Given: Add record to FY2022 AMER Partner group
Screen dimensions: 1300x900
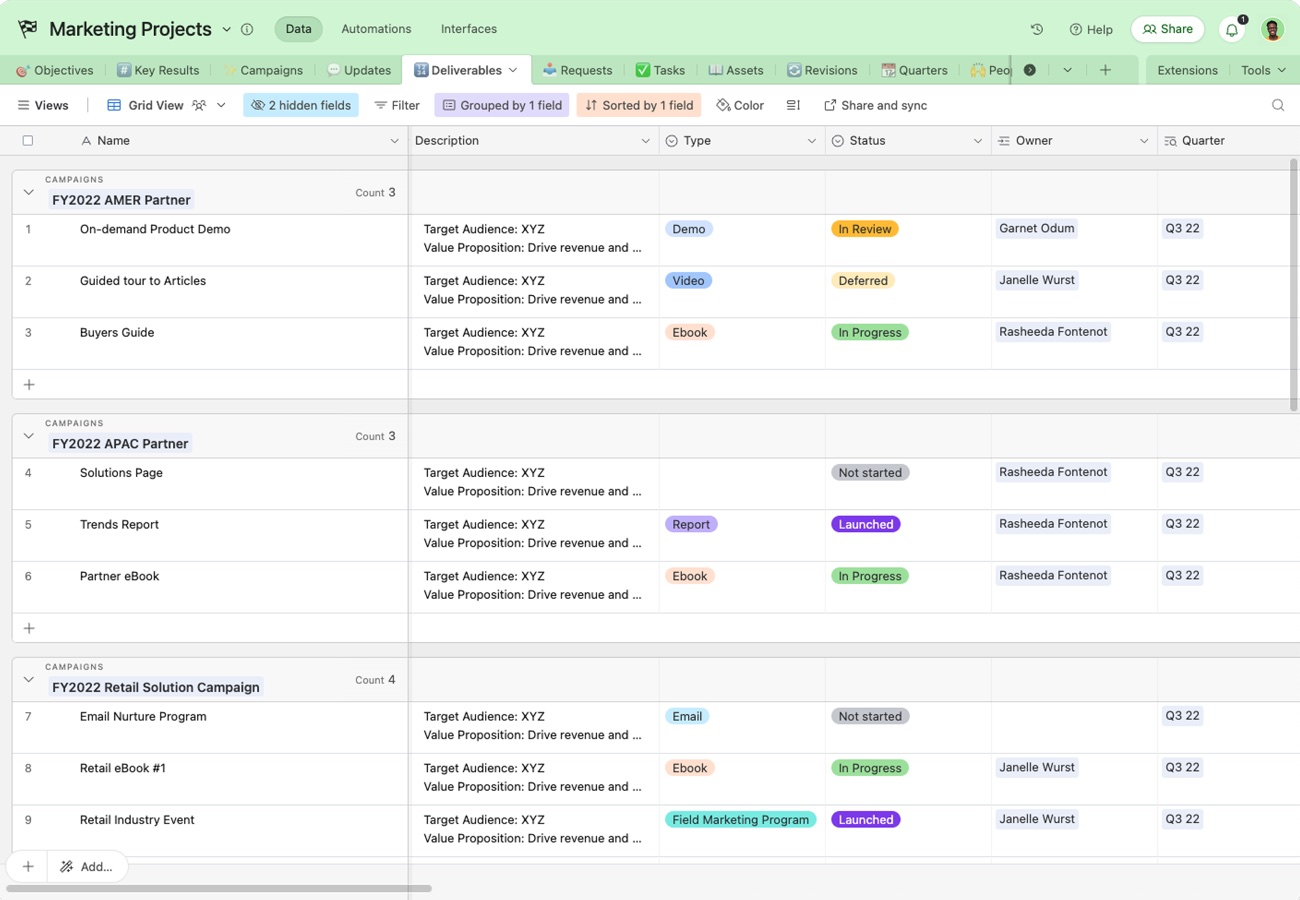Looking at the screenshot, I should (29, 384).
